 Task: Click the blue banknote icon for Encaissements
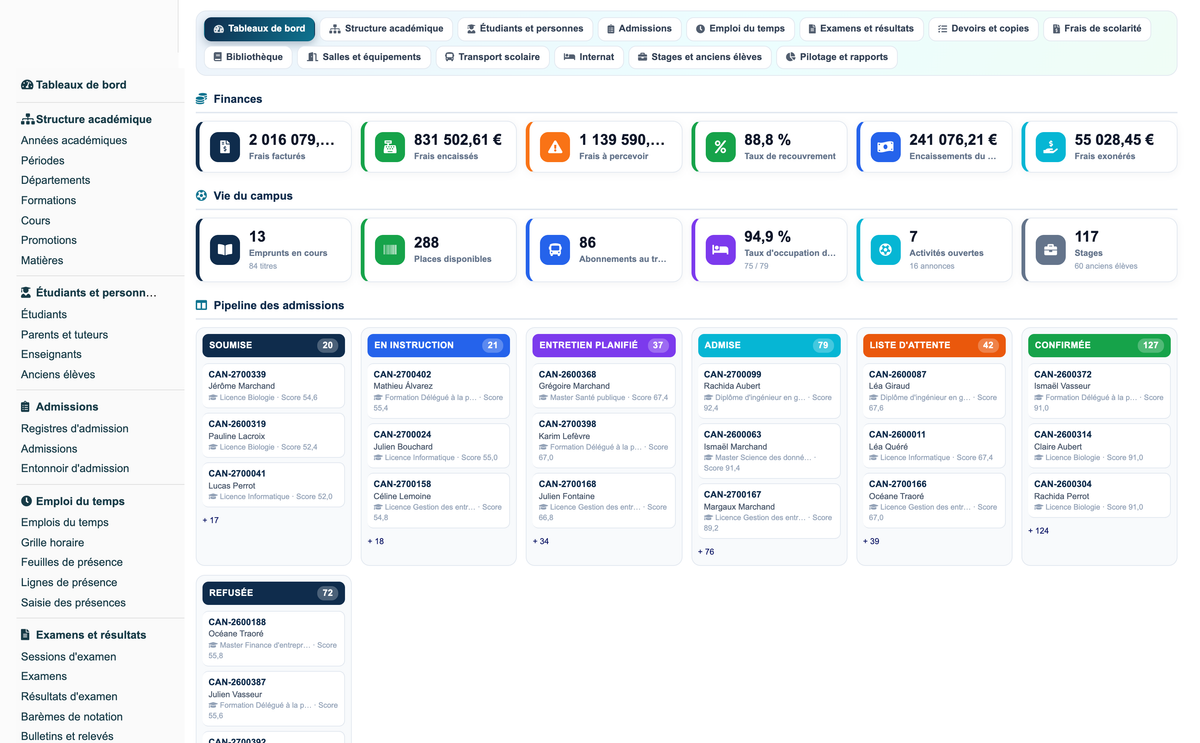click(885, 147)
